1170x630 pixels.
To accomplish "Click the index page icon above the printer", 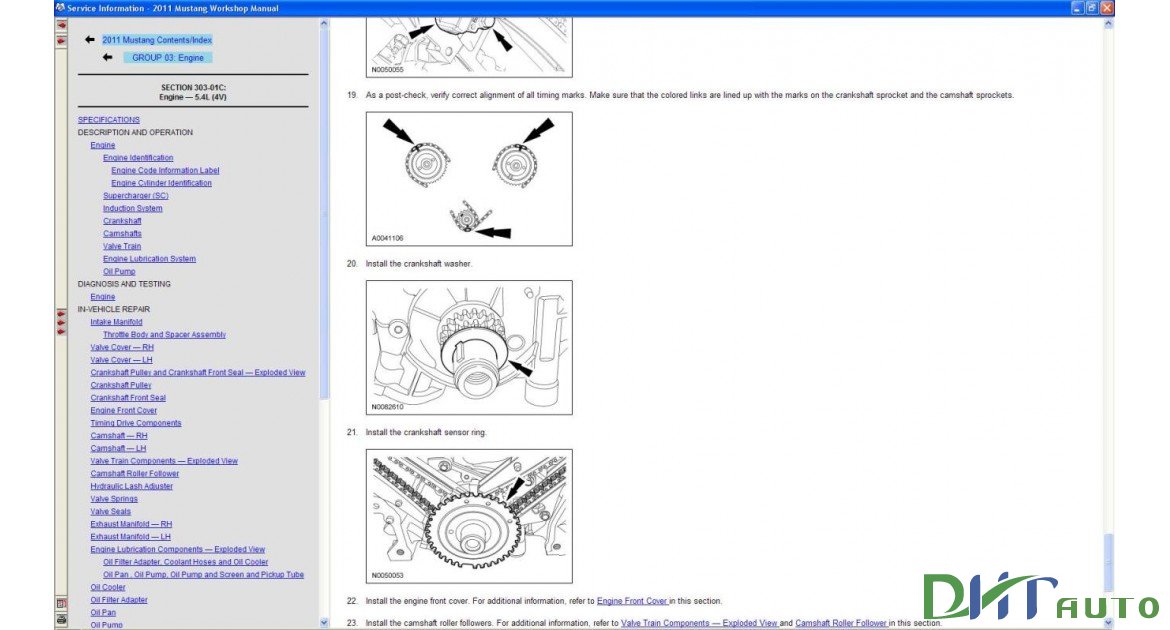I will coord(61,603).
